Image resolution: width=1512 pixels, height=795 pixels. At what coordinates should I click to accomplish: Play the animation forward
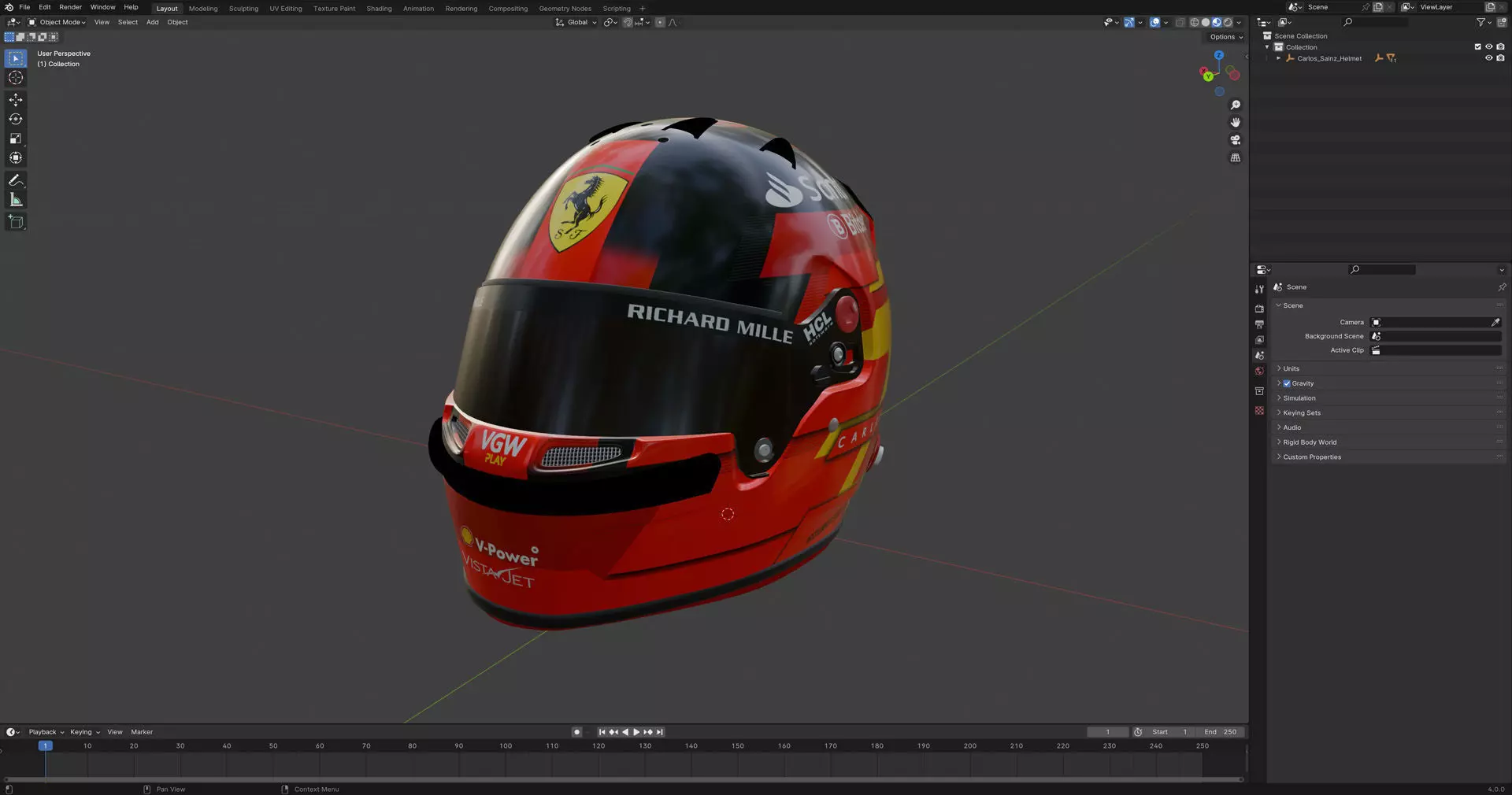pyautogui.click(x=636, y=733)
